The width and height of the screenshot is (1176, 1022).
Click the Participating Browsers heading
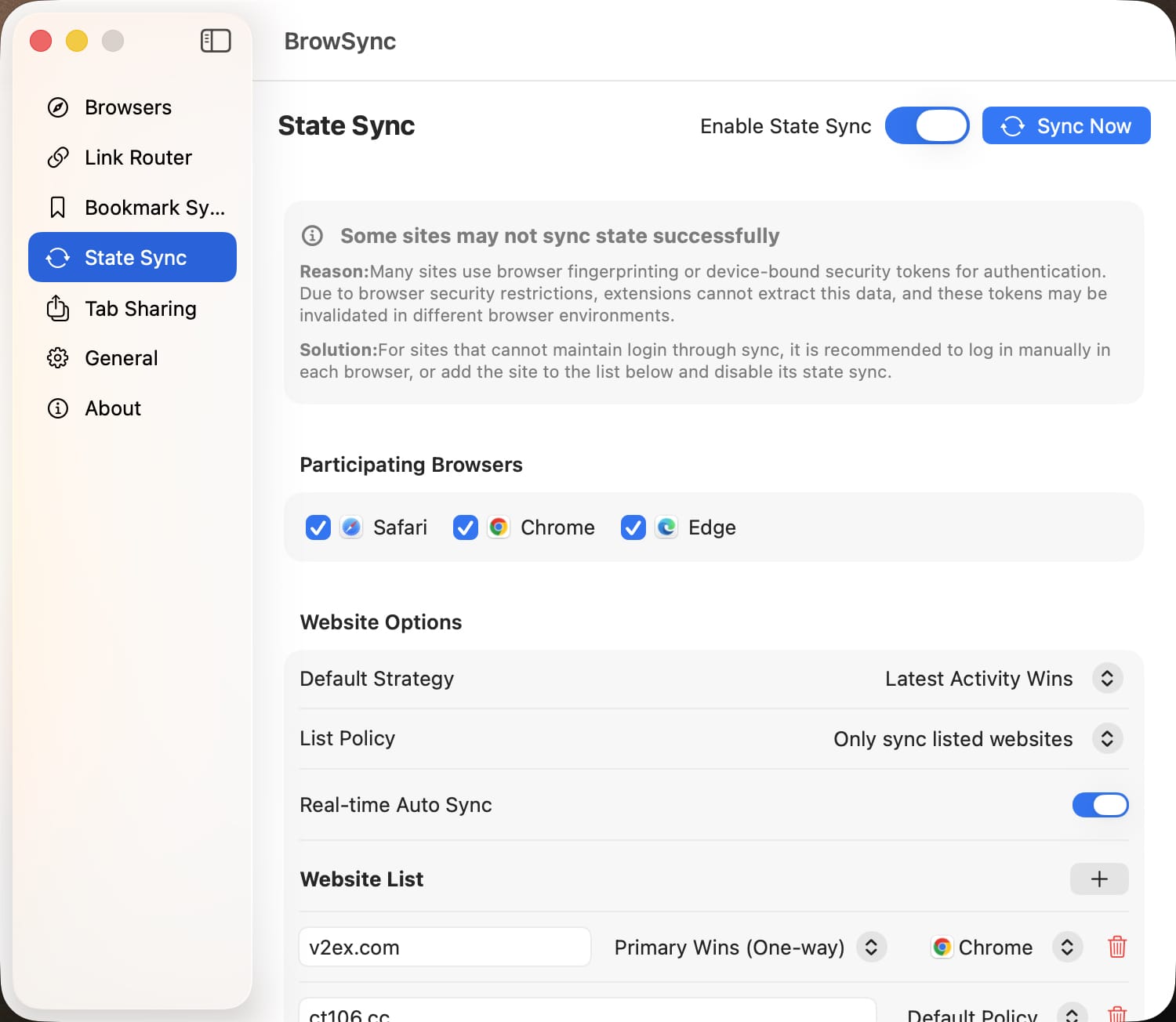click(x=411, y=465)
